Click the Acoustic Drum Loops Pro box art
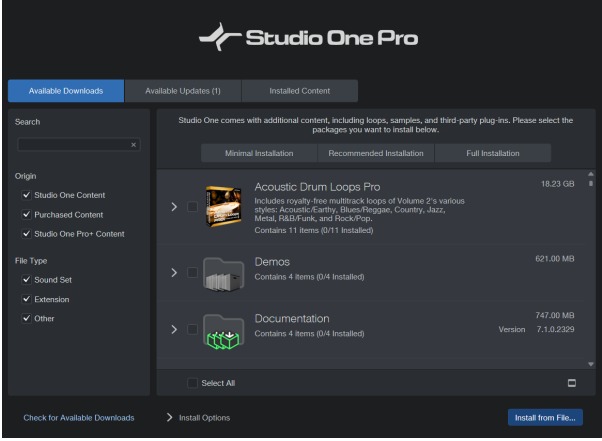Image resolution: width=602 pixels, height=441 pixels. 224,206
